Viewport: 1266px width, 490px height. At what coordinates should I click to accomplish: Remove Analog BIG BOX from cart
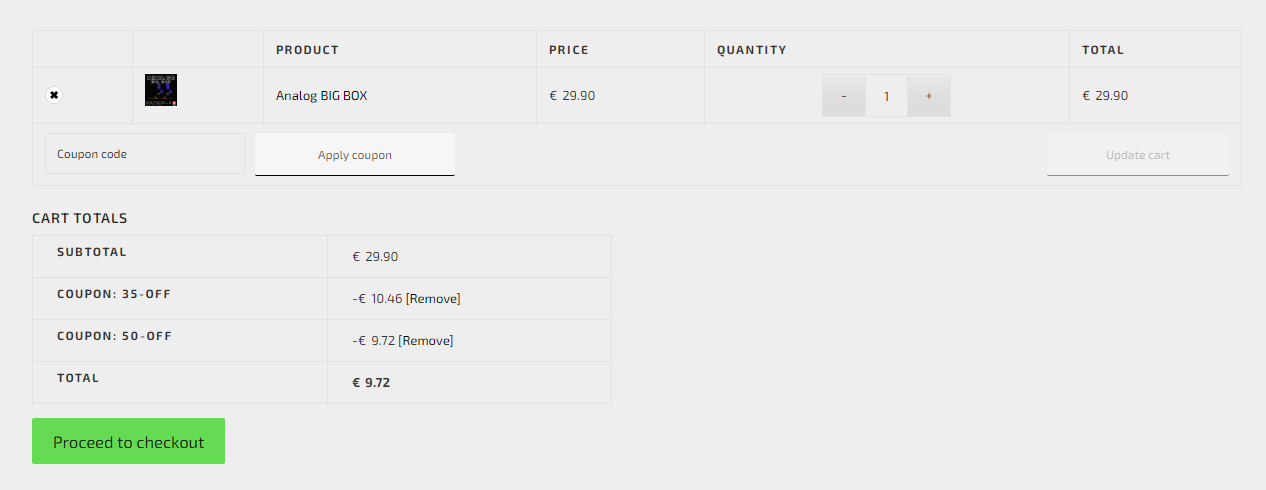pyautogui.click(x=54, y=95)
